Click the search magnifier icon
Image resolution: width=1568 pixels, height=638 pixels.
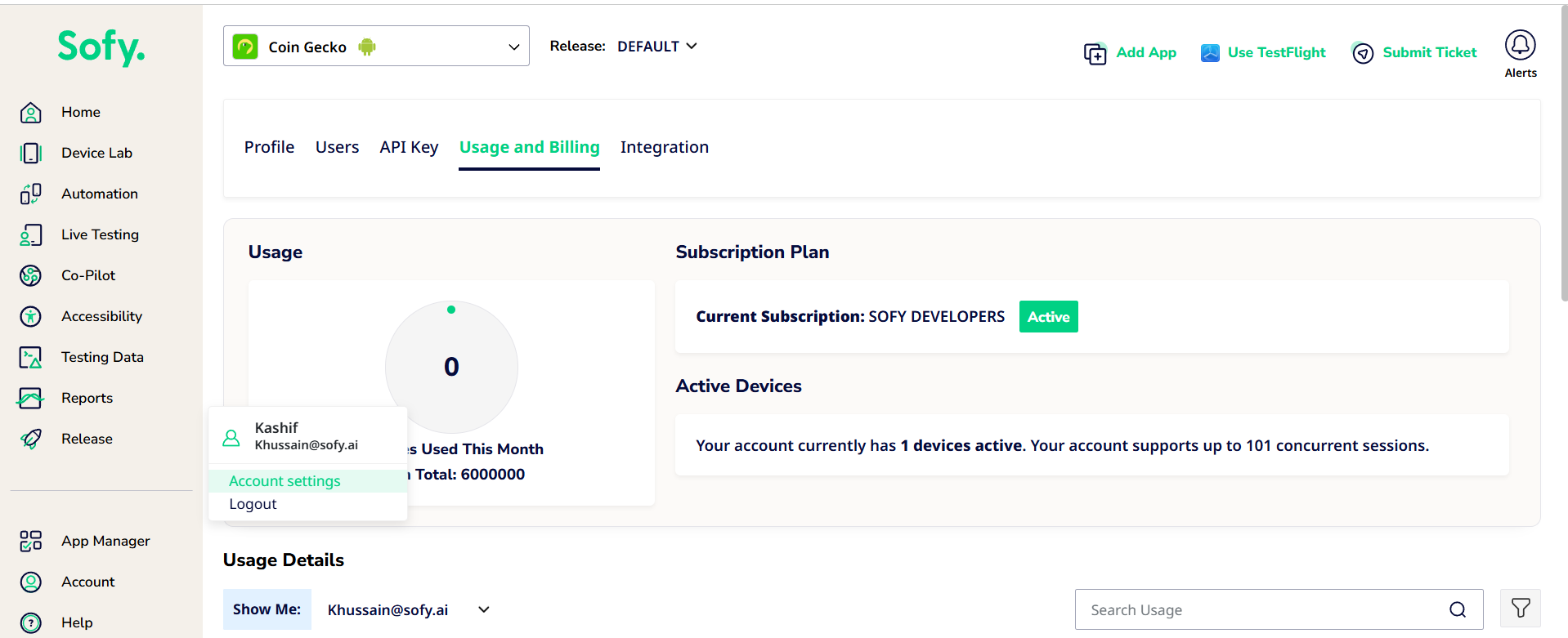pos(1457,609)
